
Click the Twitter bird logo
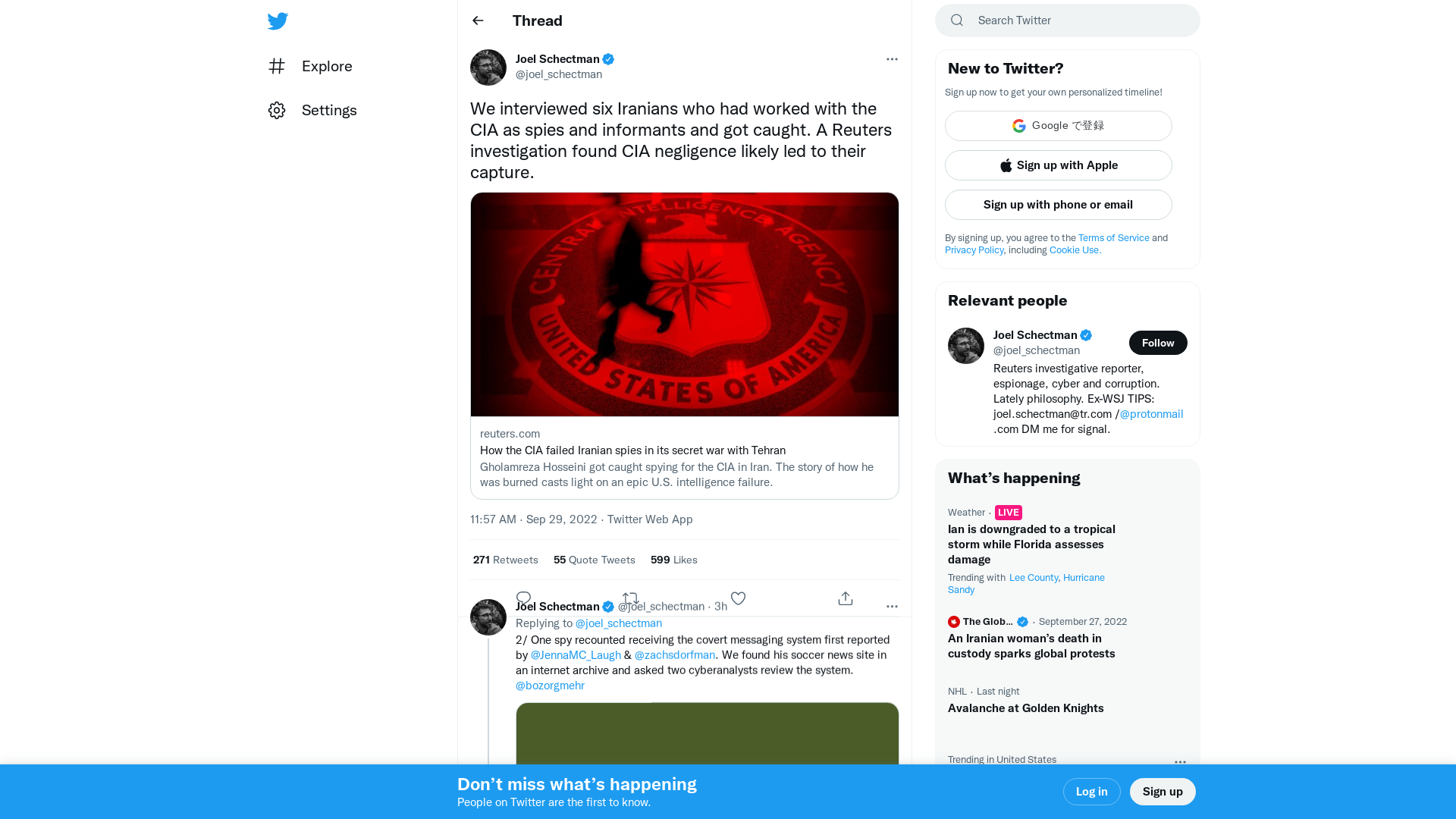coord(278,20)
